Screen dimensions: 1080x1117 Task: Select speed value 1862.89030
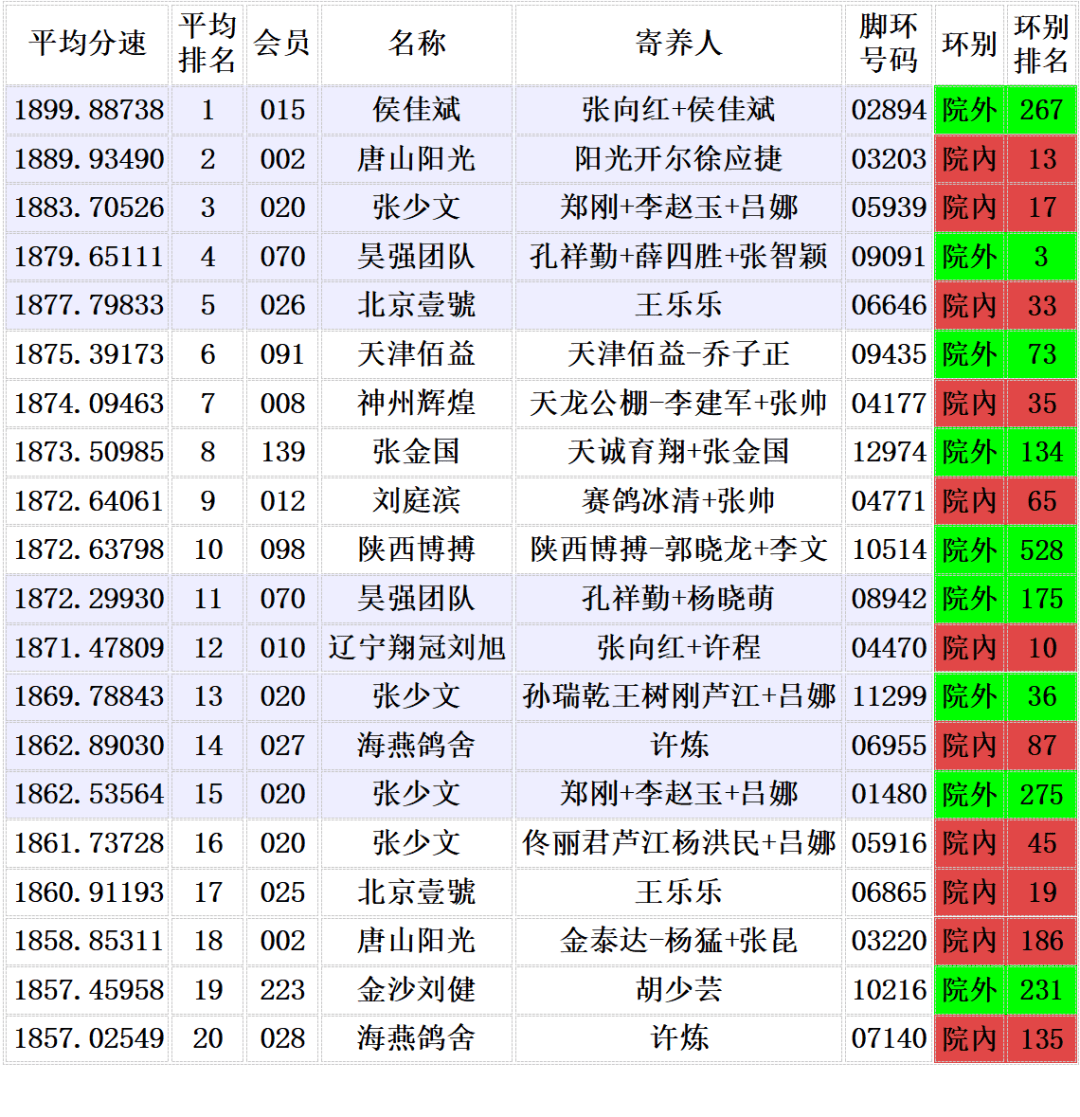[x=88, y=746]
